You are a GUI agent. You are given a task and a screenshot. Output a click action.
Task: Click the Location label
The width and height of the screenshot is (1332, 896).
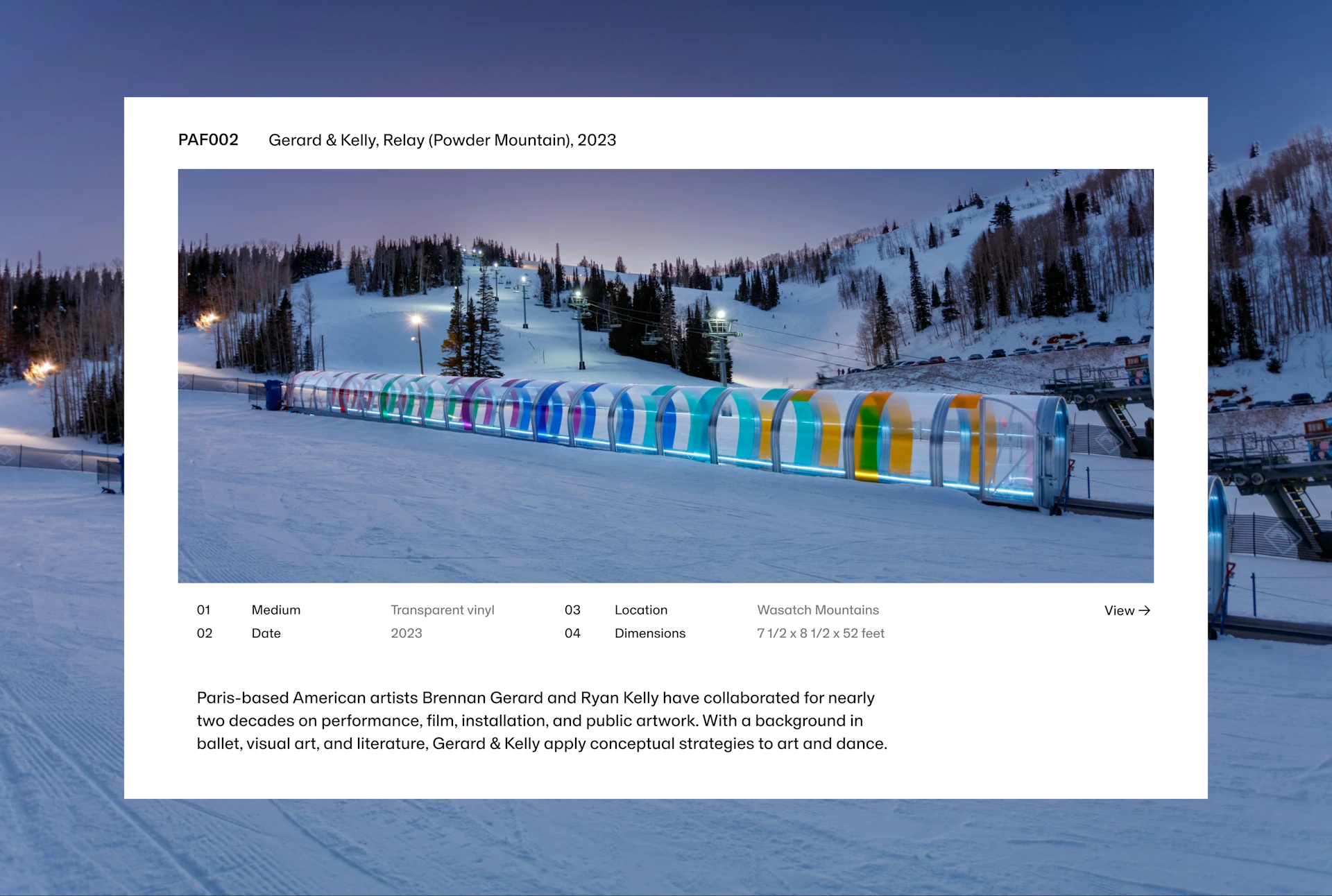[640, 610]
